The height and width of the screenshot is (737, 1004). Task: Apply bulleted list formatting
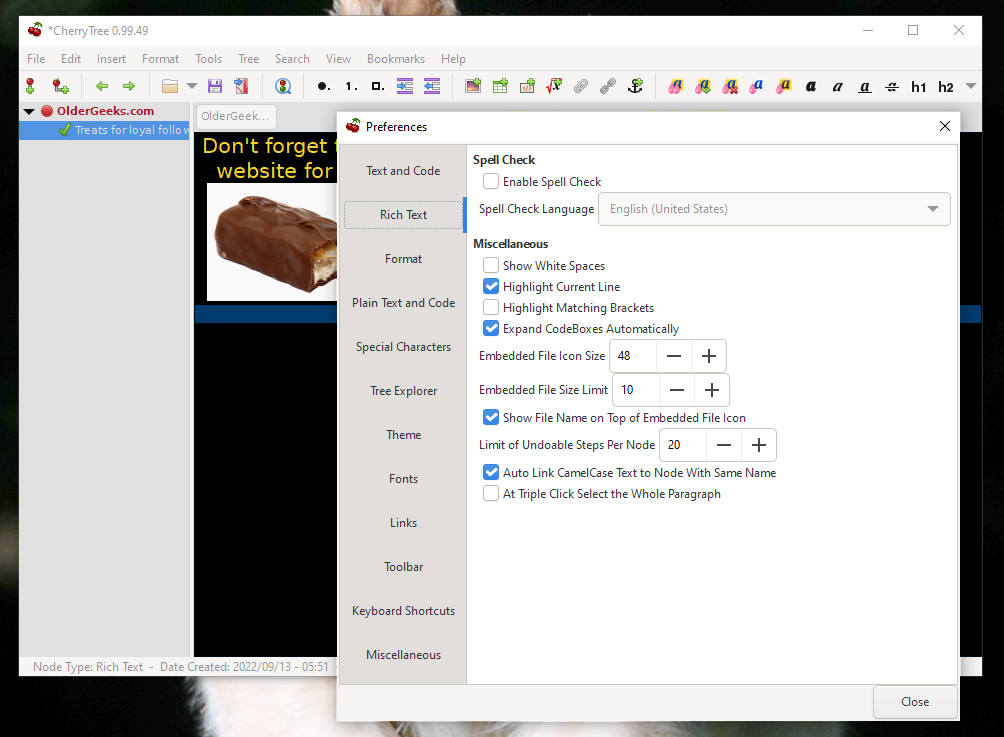coord(323,86)
